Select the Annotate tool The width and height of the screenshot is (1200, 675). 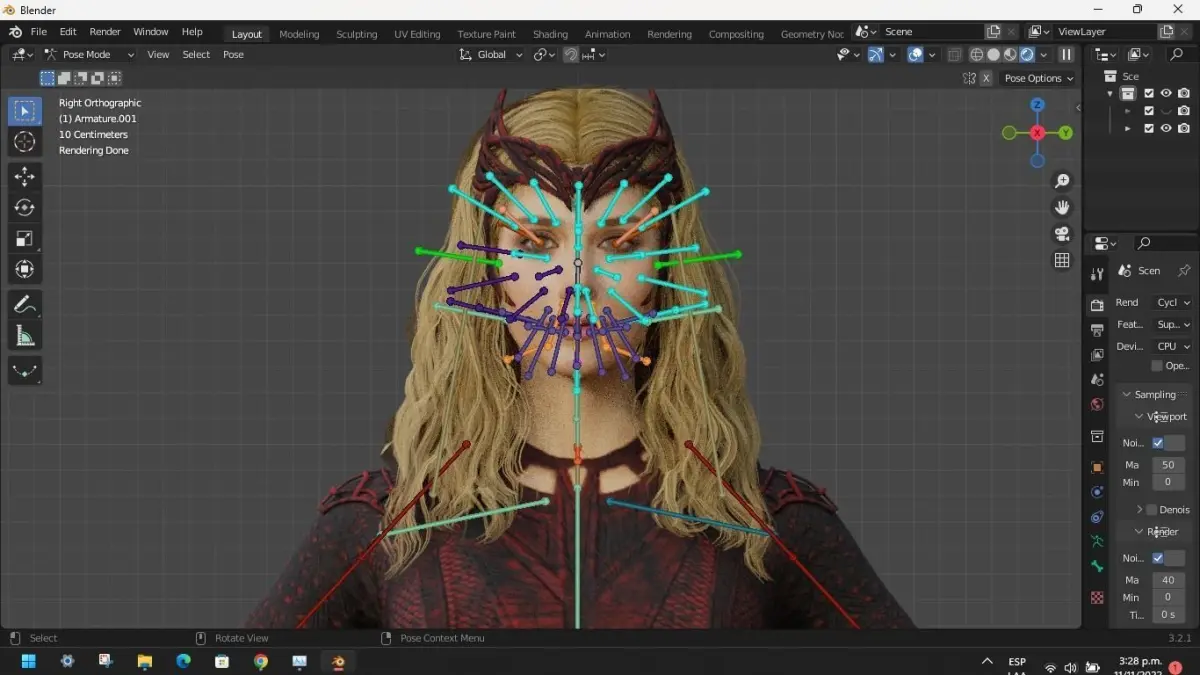click(x=25, y=304)
